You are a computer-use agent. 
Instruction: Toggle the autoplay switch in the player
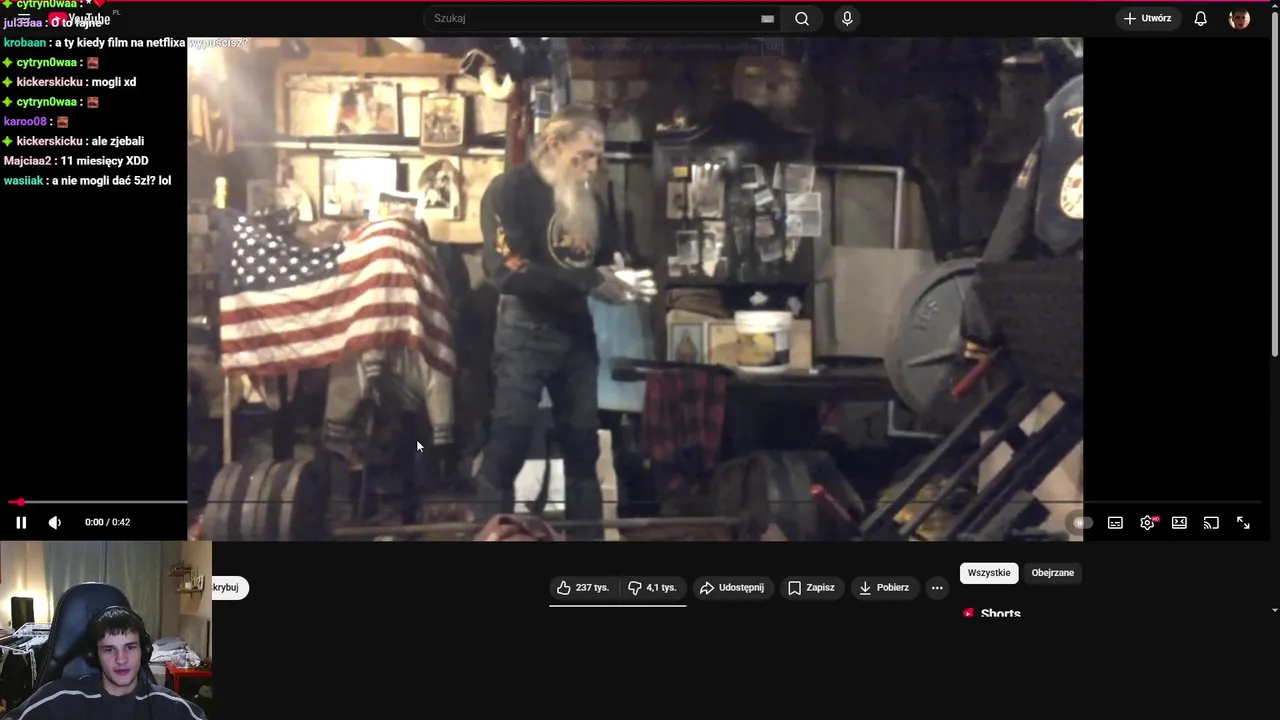click(x=1080, y=522)
